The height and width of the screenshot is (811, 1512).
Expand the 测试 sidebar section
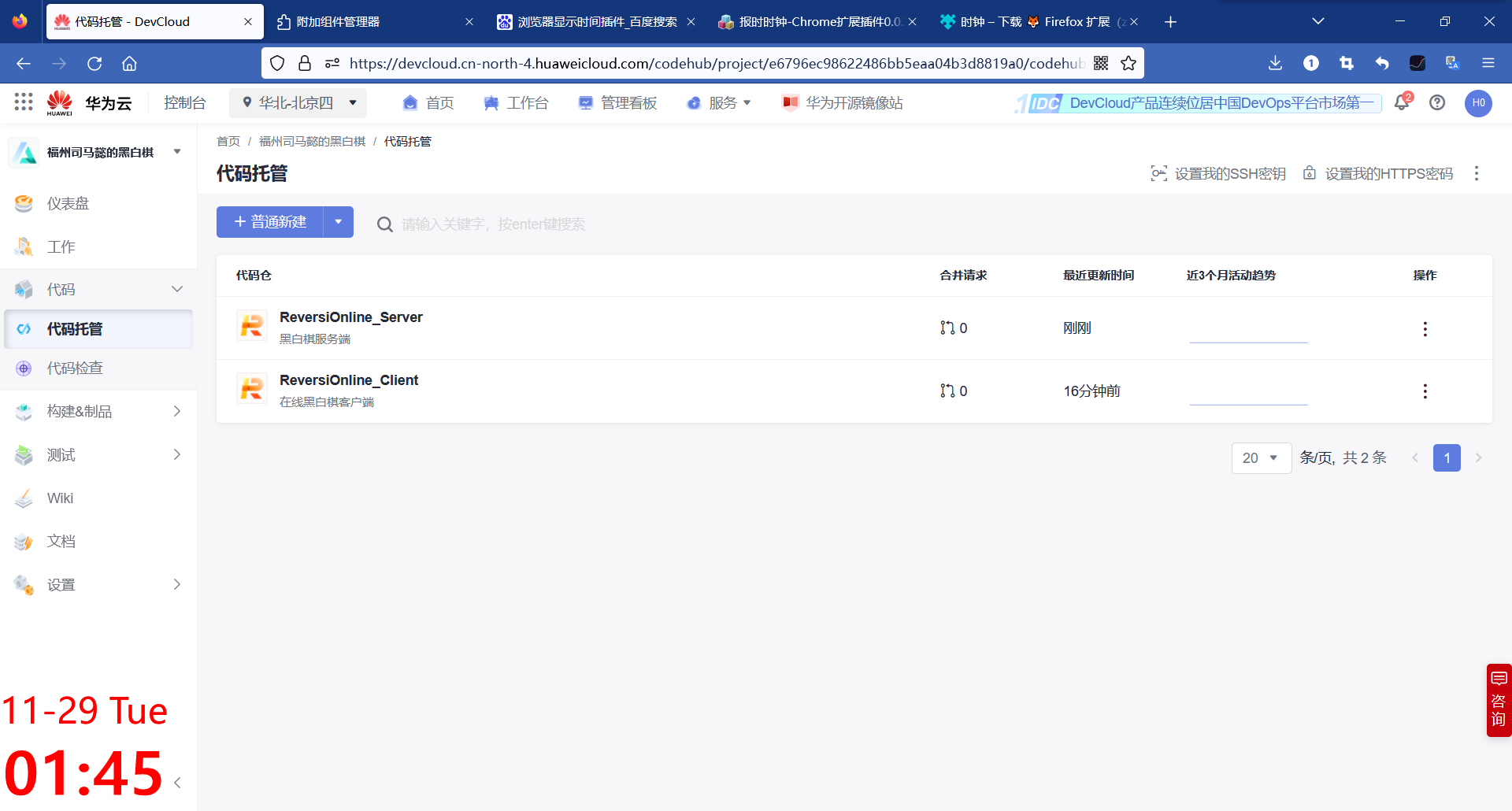[x=177, y=454]
